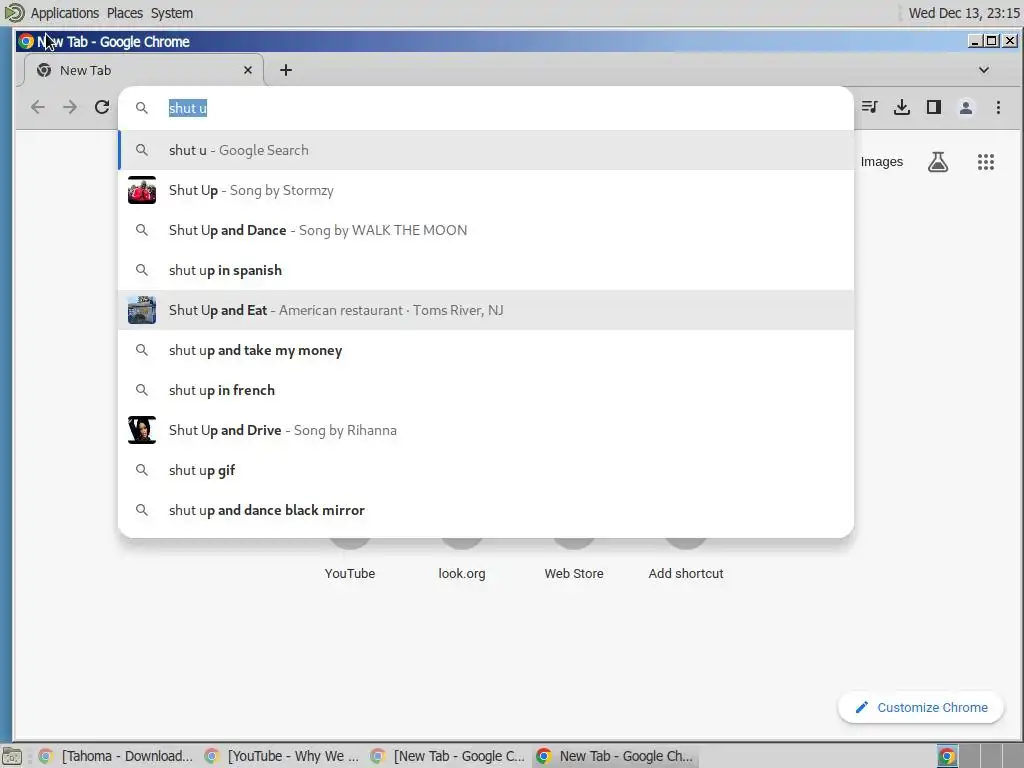Open the Google apps grid

pyautogui.click(x=985, y=162)
